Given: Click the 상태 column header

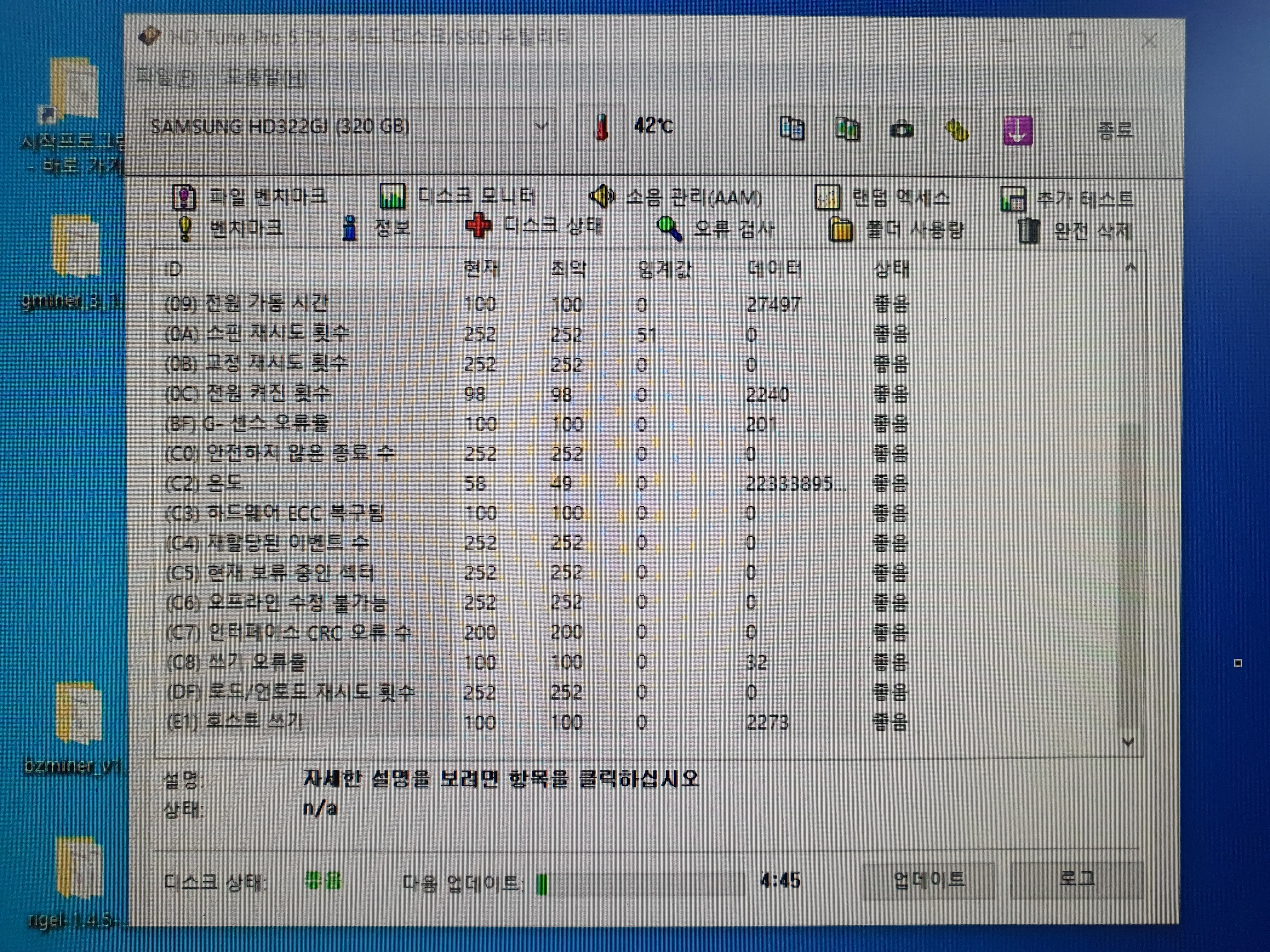Looking at the screenshot, I should (x=892, y=269).
